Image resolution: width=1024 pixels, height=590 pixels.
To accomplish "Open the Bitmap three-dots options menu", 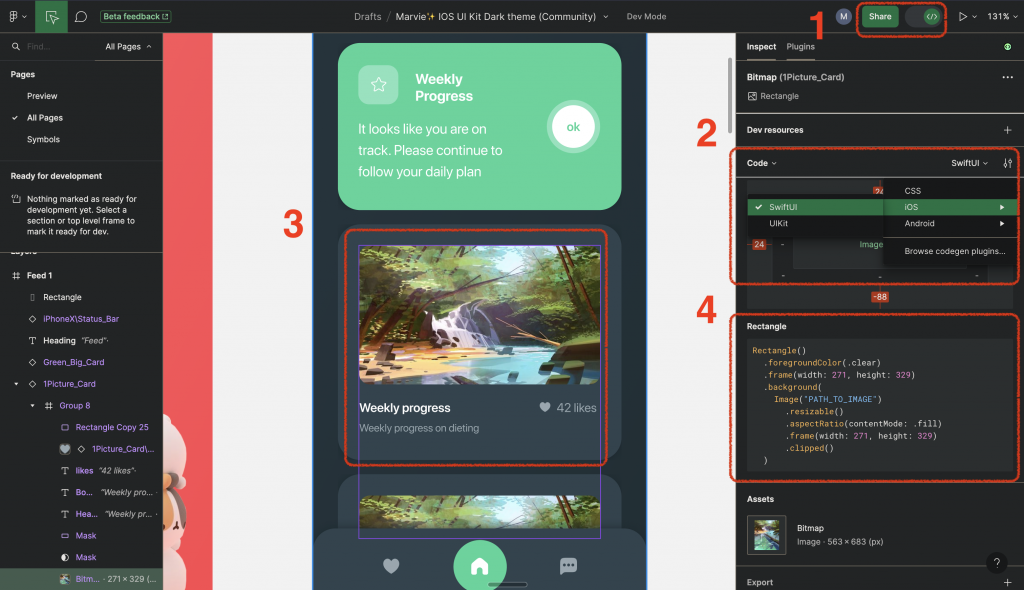I will pyautogui.click(x=1008, y=77).
